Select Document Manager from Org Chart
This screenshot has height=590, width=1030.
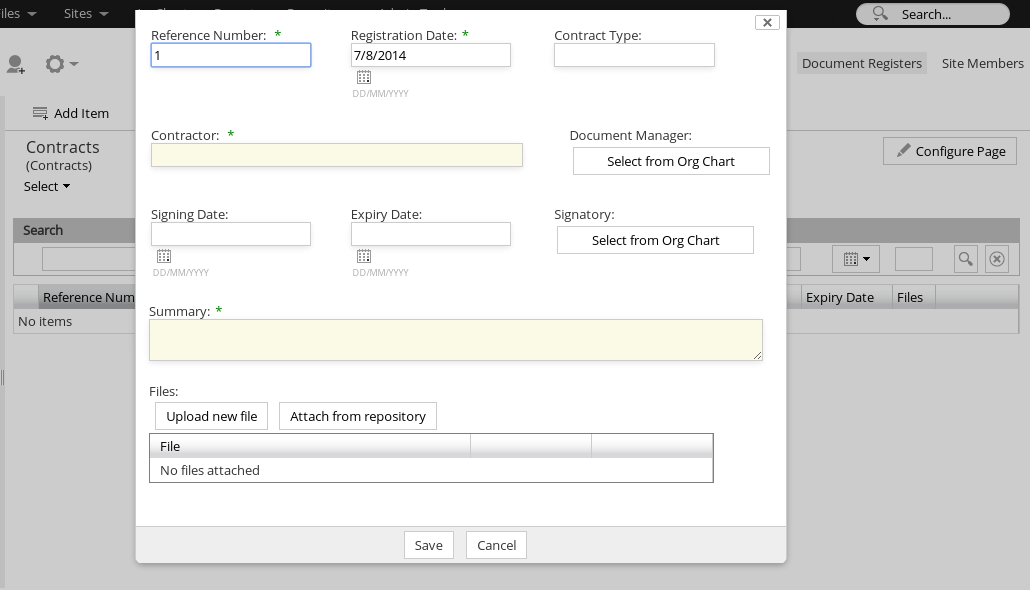(x=670, y=161)
